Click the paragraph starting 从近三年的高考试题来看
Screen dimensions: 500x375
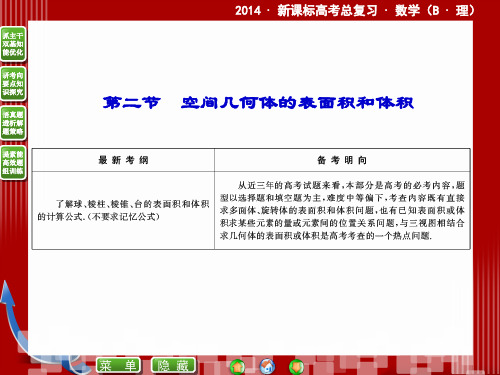click(342, 210)
